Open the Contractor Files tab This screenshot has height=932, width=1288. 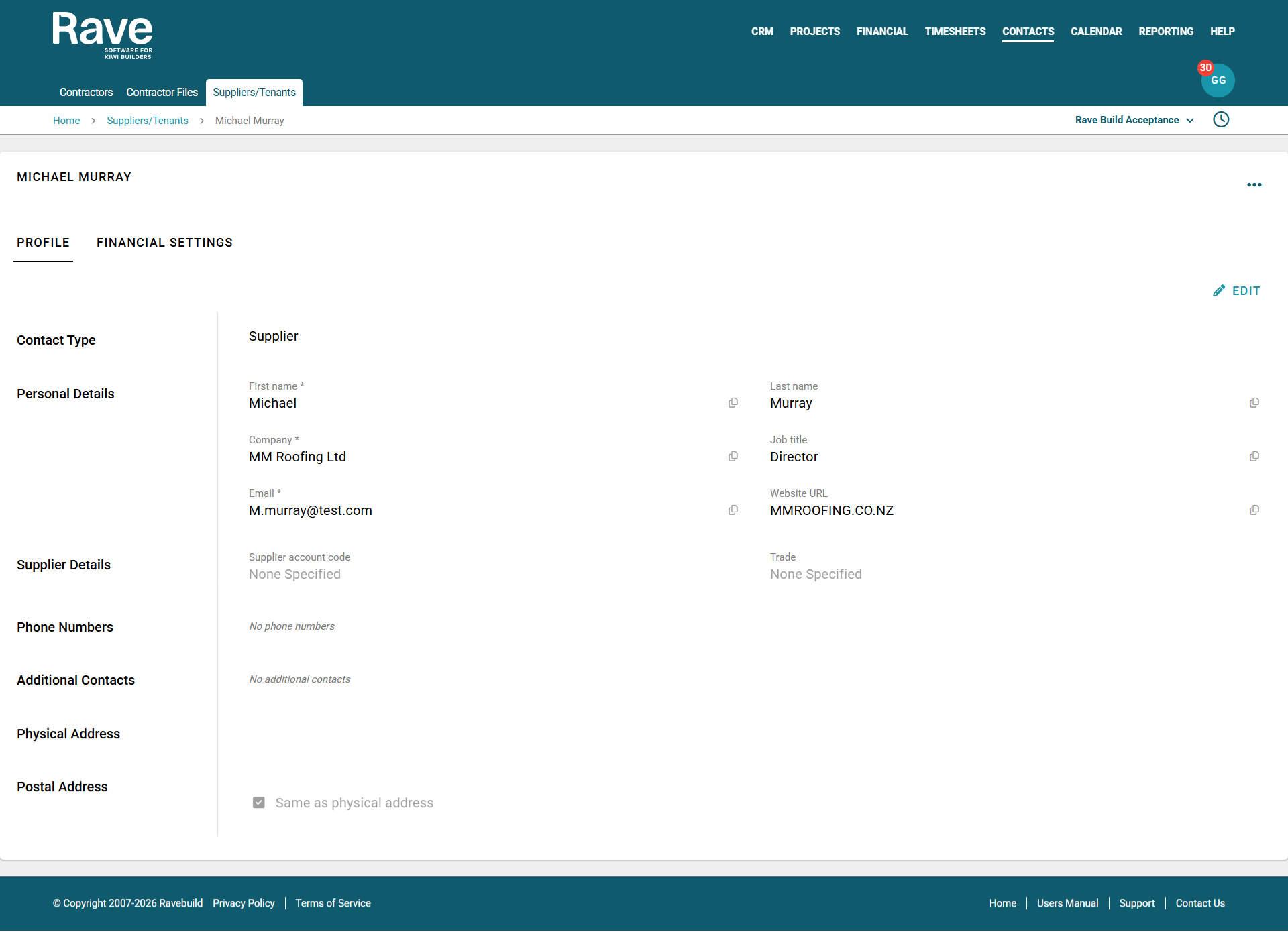[162, 93]
